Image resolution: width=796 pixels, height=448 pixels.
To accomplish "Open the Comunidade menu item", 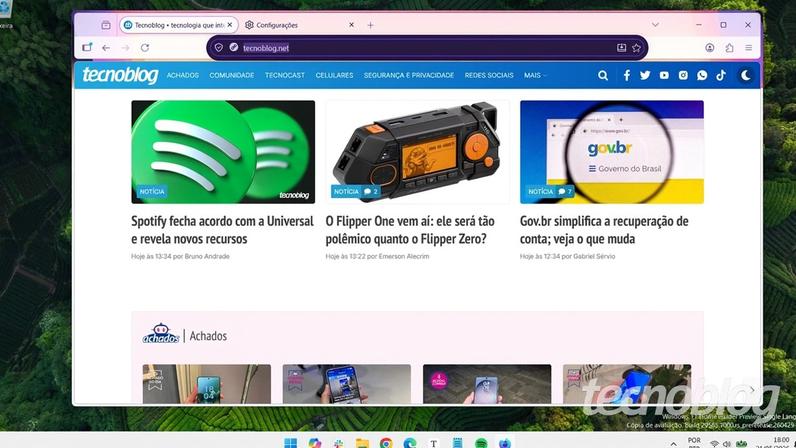I will pyautogui.click(x=231, y=75).
